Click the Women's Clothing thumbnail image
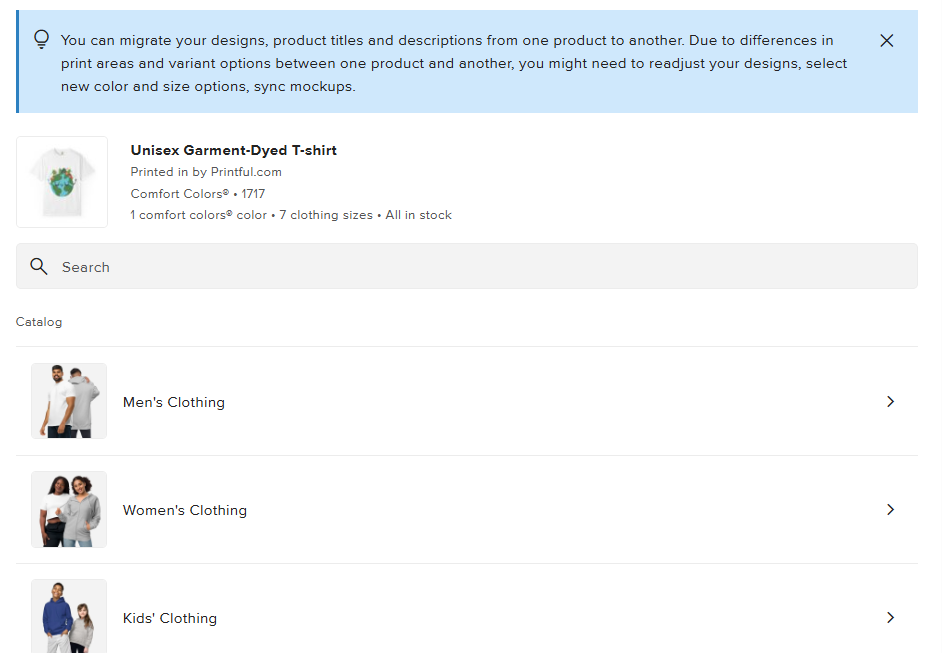The image size is (942, 653). [x=69, y=509]
